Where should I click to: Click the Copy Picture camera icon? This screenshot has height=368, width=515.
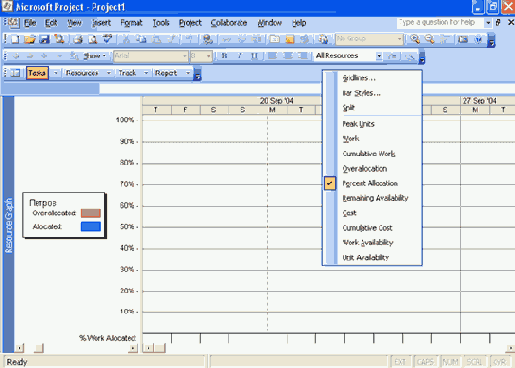(x=463, y=39)
